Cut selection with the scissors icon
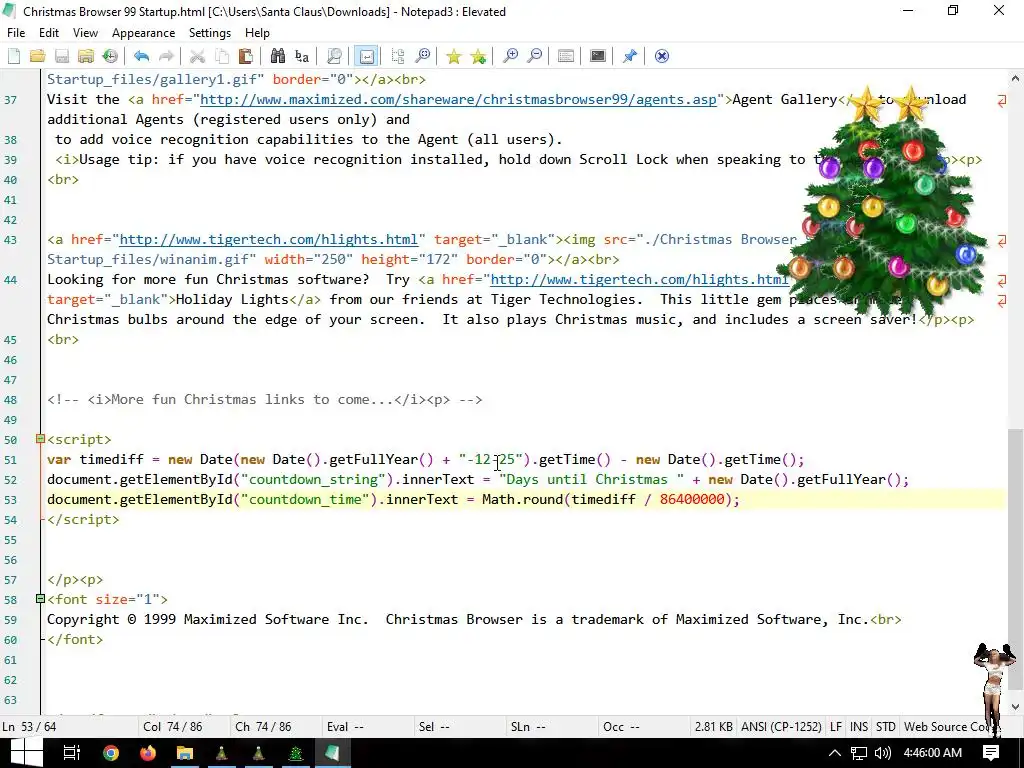Viewport: 1024px width, 768px height. [x=197, y=56]
